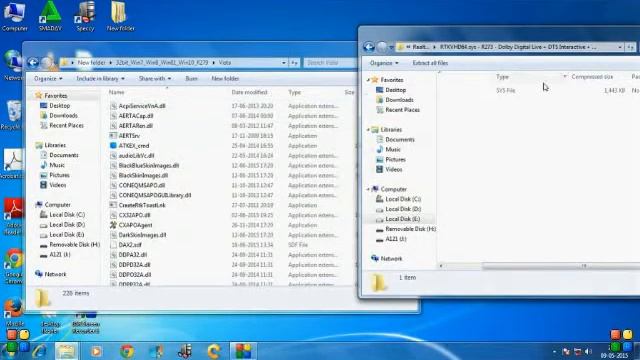The image size is (640, 360).
Task: Sort by Type column in left window
Action: point(294,92)
